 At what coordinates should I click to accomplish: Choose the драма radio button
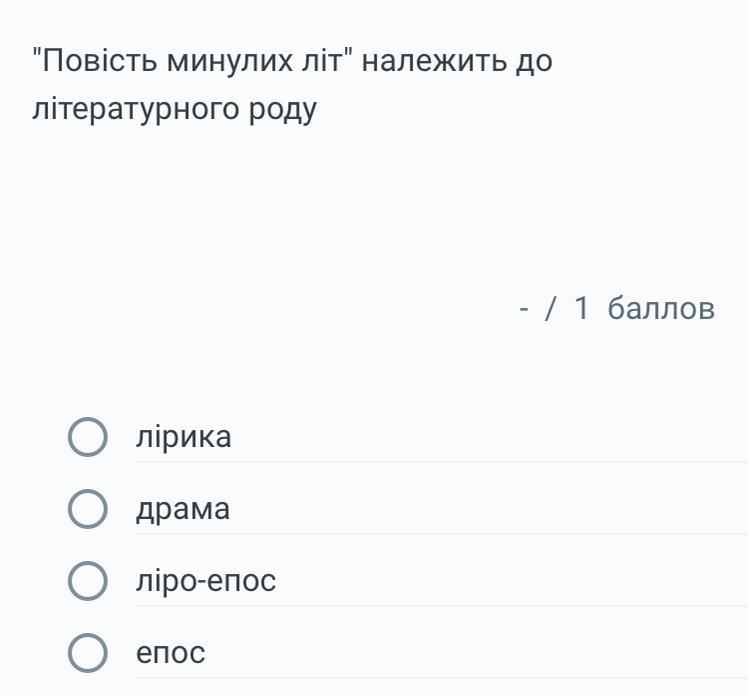(x=87, y=509)
